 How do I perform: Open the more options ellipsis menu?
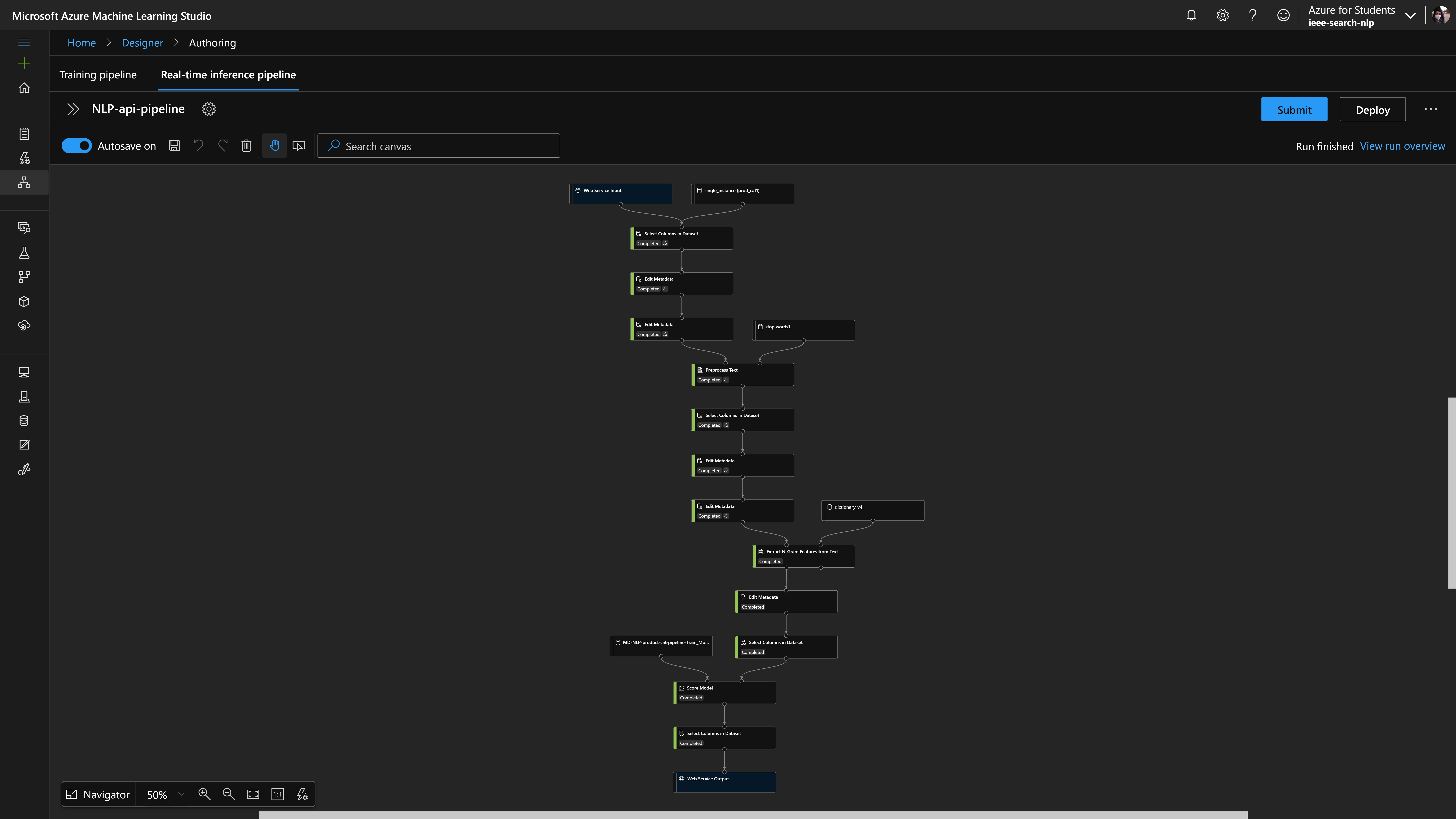pyautogui.click(x=1431, y=109)
